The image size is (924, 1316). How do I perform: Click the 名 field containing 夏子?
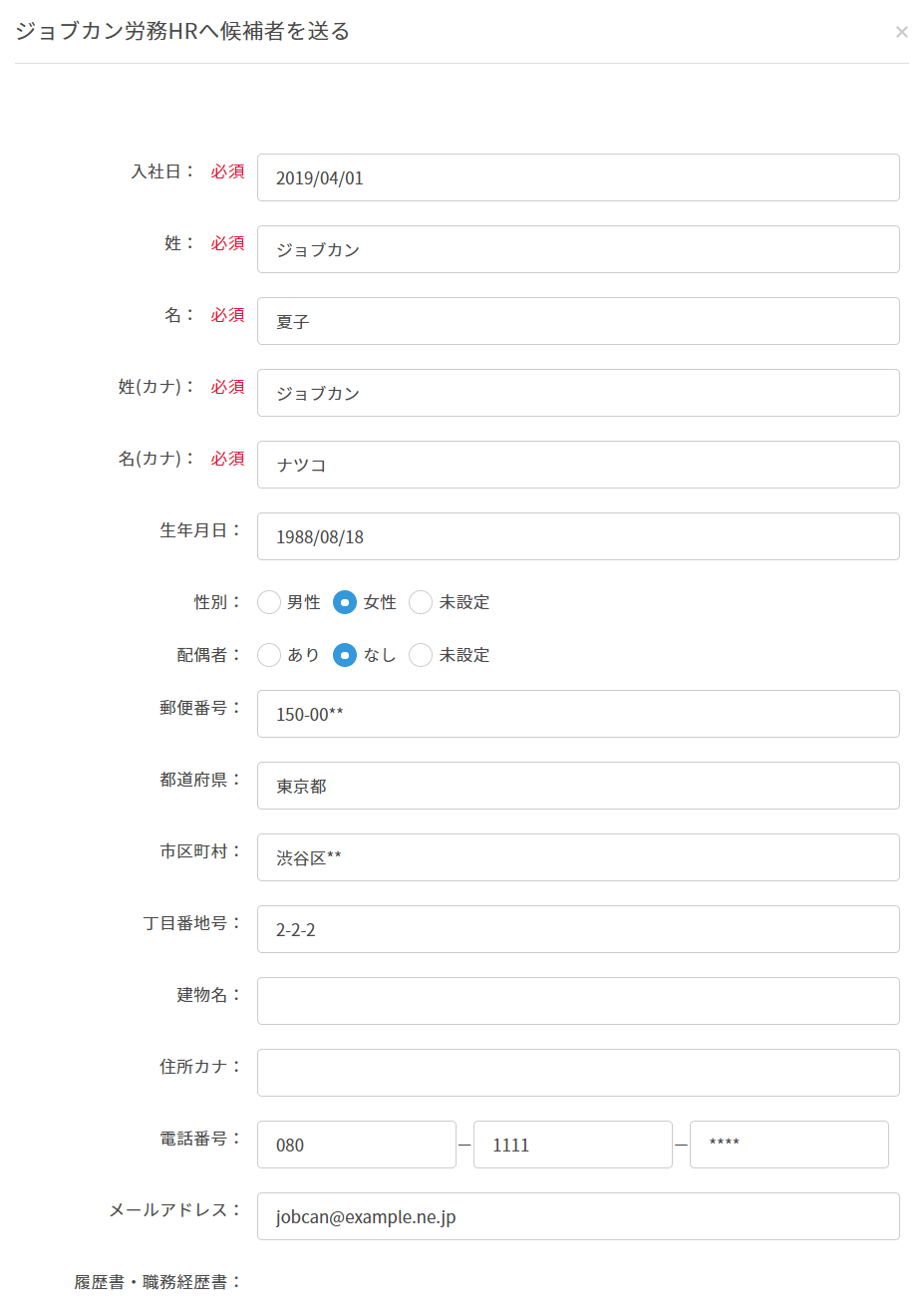coord(578,321)
